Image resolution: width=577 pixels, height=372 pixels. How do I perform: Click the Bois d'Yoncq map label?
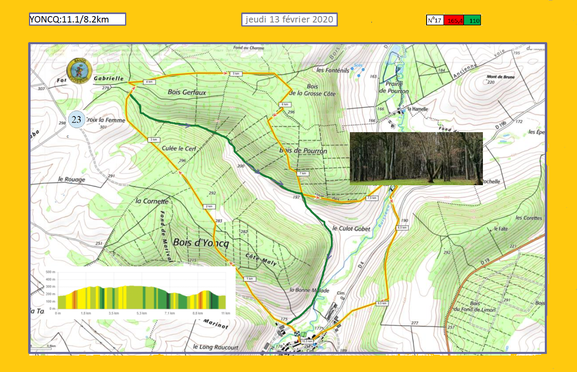(x=201, y=243)
